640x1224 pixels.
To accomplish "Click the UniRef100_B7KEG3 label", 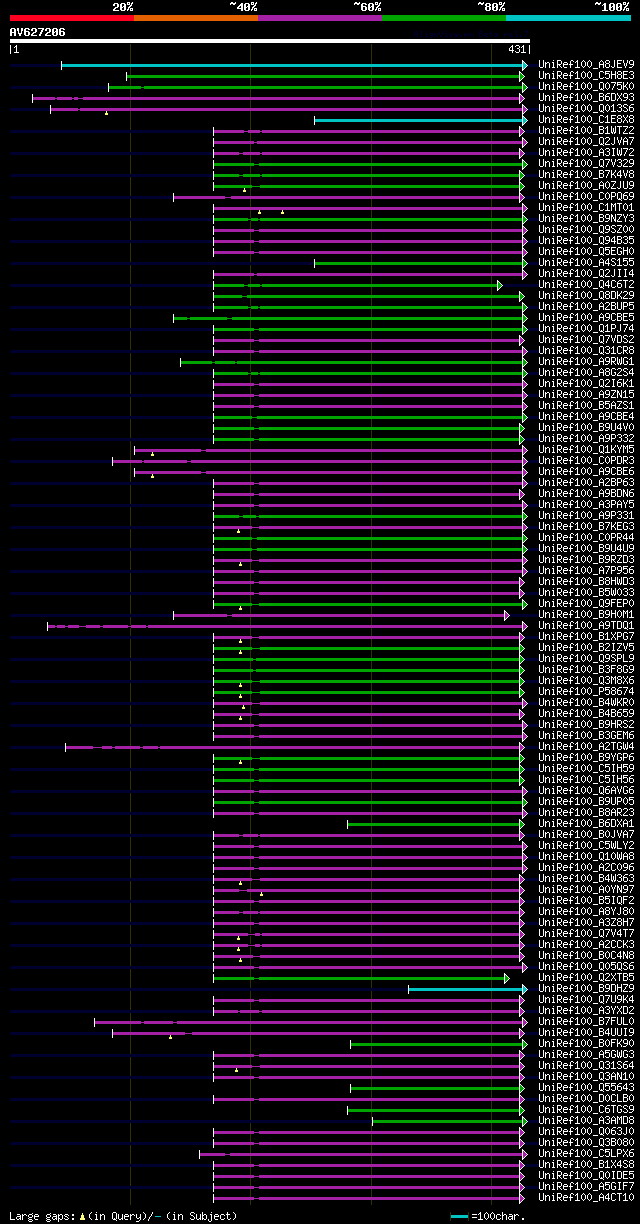I will (x=586, y=527).
